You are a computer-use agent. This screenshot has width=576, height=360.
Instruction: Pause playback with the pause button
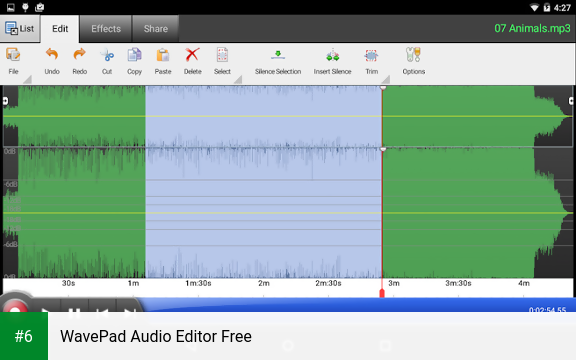75,312
